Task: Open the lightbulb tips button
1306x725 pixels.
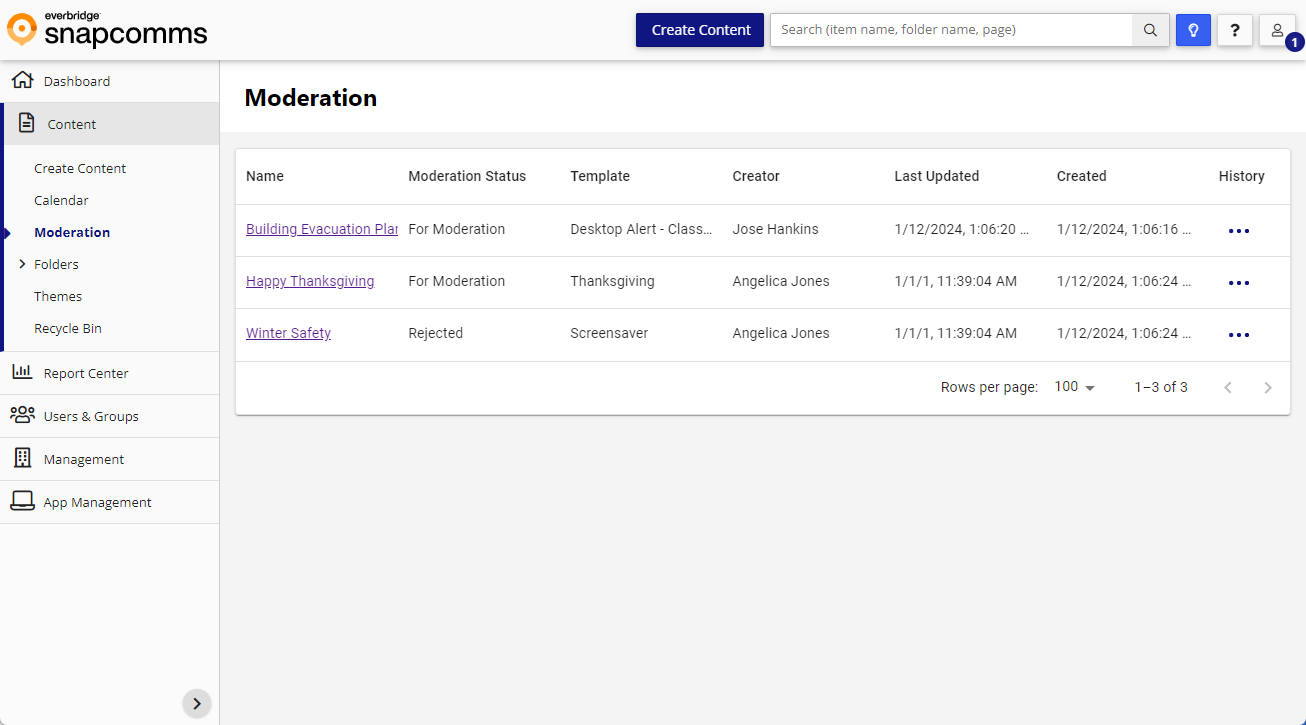Action: [x=1193, y=30]
